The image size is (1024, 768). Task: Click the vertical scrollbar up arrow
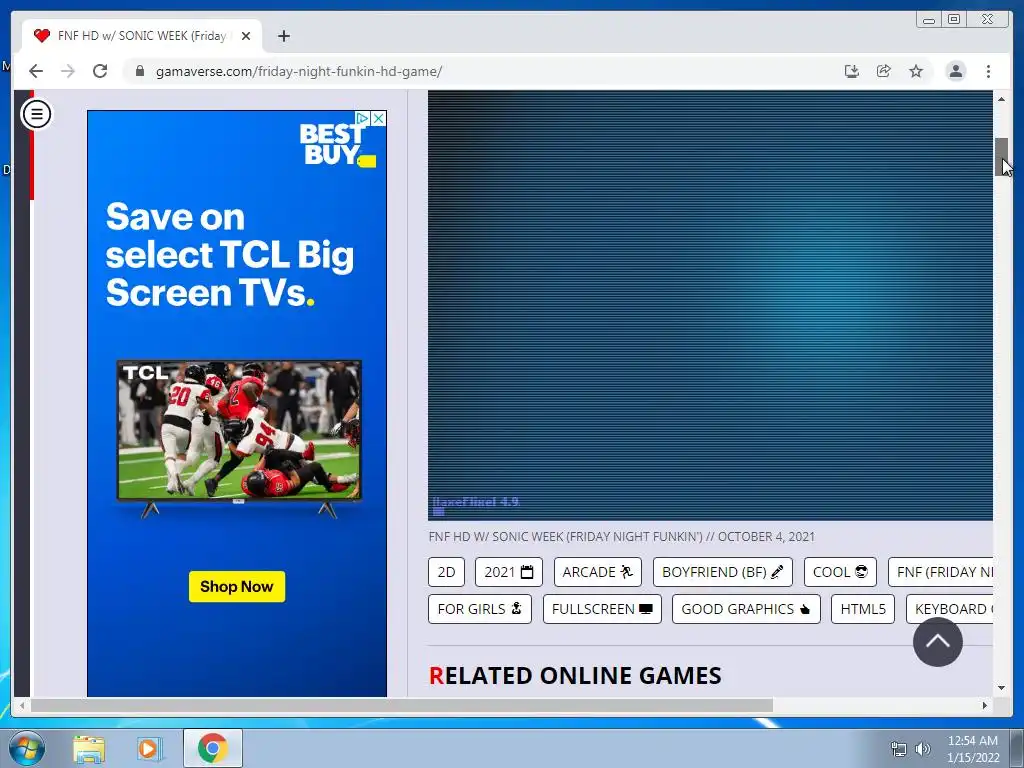pyautogui.click(x=1001, y=99)
